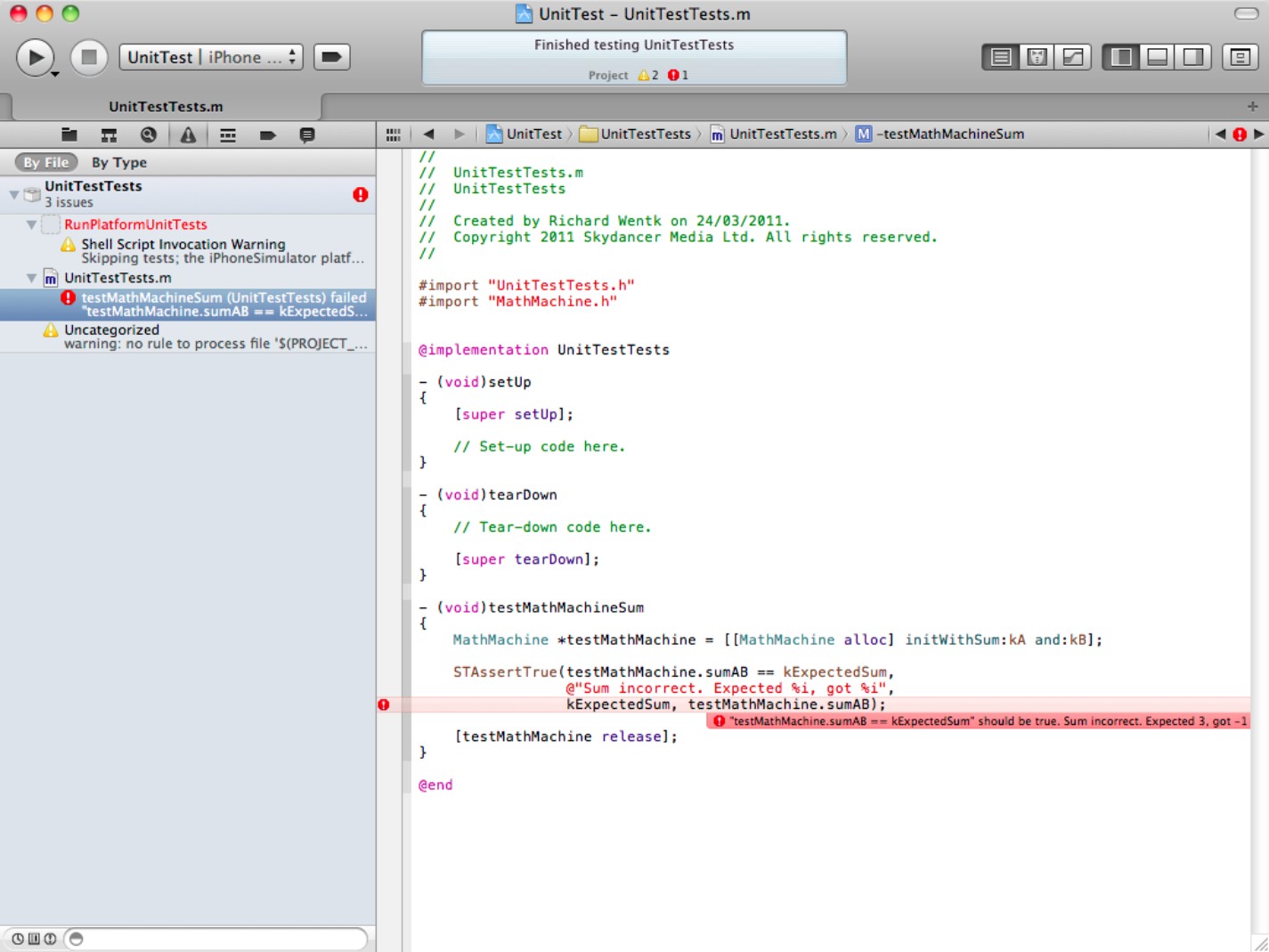1269x952 pixels.
Task: Select the Version editor button
Action: [1073, 57]
